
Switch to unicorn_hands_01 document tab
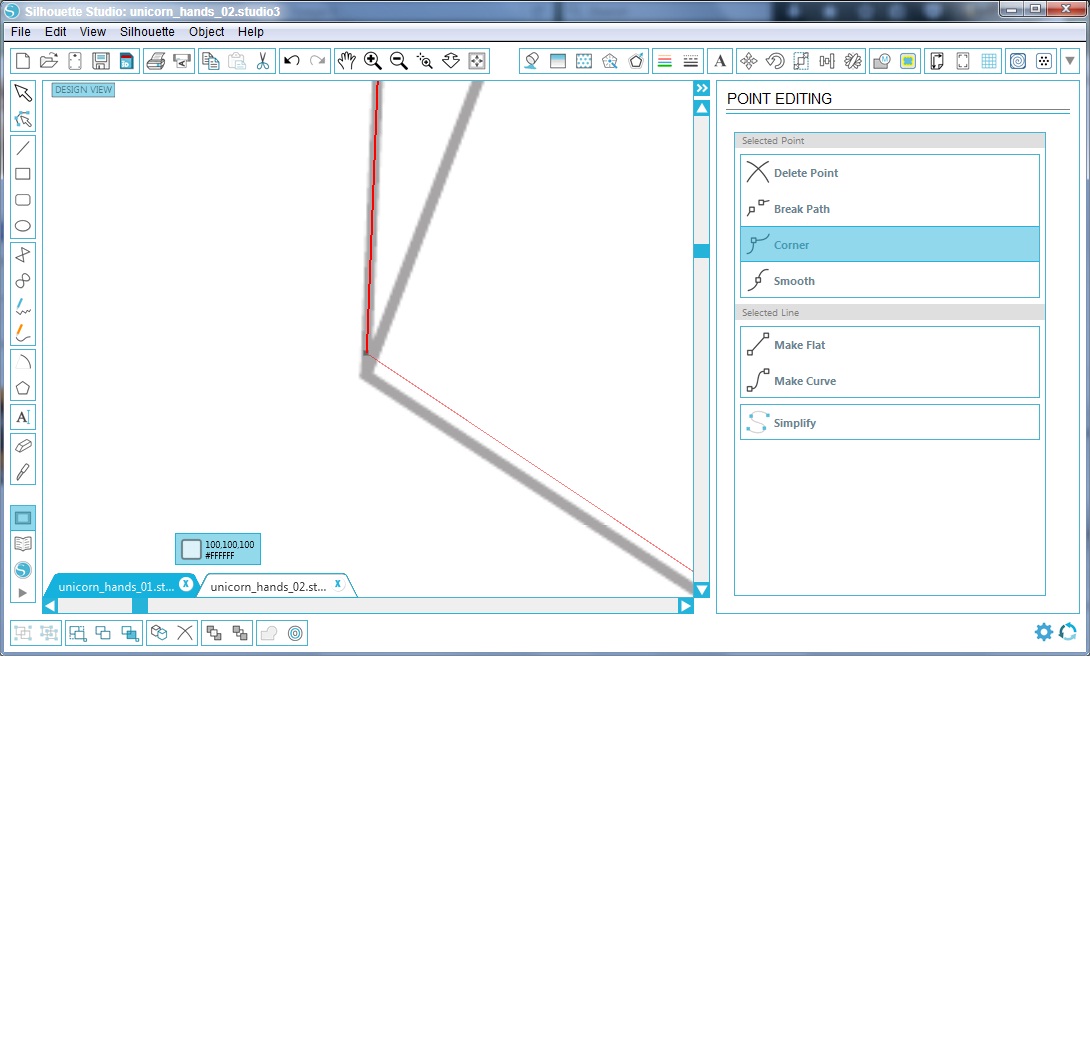pos(115,587)
